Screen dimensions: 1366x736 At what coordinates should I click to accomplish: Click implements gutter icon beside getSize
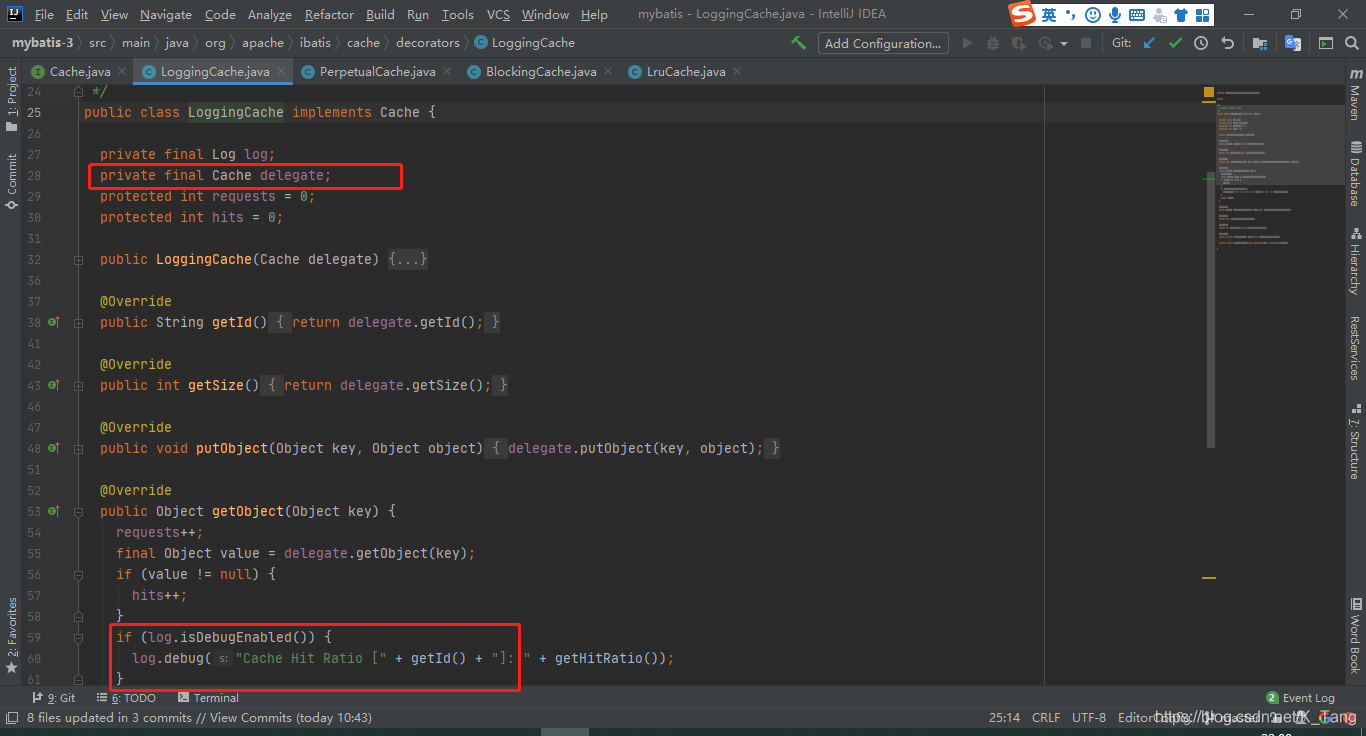[53, 385]
